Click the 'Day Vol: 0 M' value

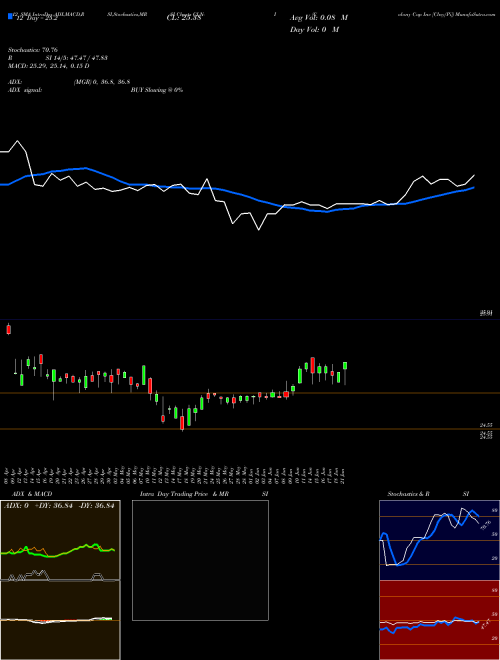[x=314, y=30]
